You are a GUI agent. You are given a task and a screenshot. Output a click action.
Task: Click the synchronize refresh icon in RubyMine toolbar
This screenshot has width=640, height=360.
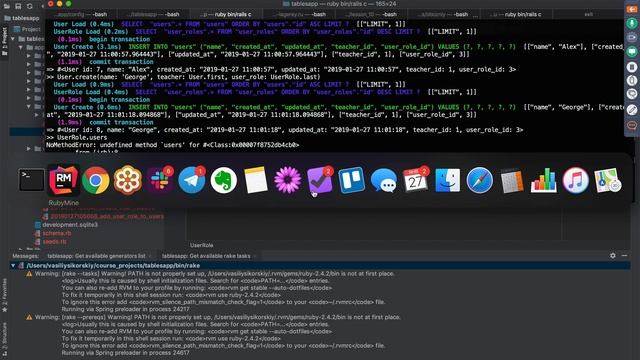[x=29, y=6]
